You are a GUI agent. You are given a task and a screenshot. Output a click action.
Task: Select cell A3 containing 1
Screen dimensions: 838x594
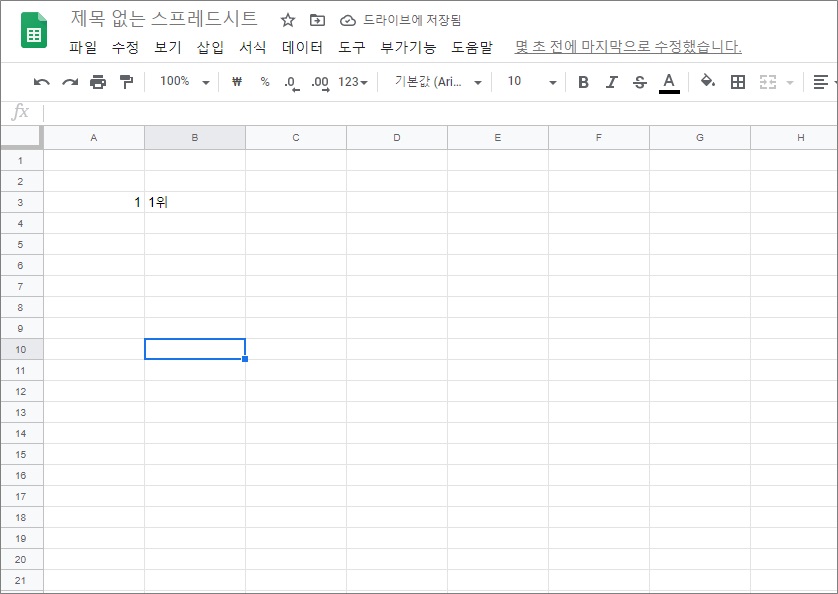click(94, 202)
